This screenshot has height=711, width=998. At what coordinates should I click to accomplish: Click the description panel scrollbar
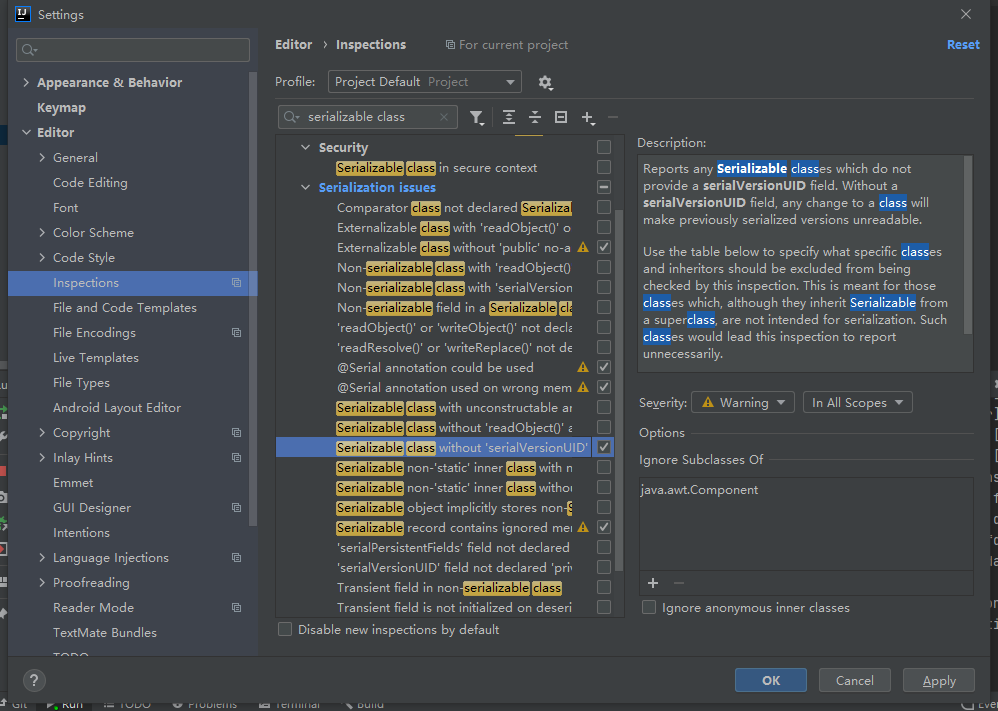pyautogui.click(x=968, y=245)
